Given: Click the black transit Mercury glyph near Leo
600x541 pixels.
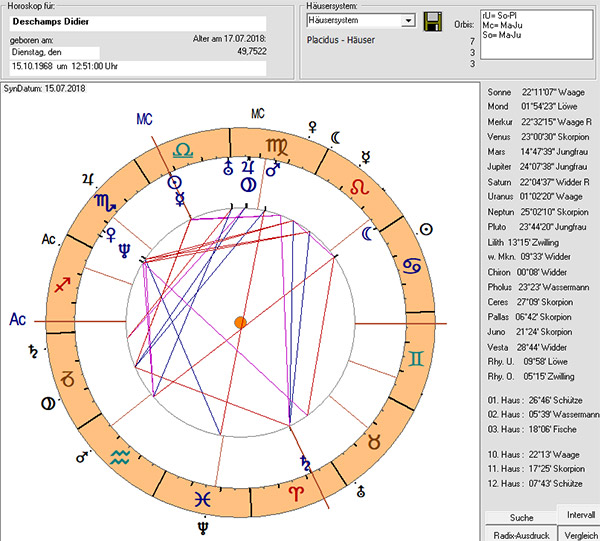Looking at the screenshot, I should (366, 158).
